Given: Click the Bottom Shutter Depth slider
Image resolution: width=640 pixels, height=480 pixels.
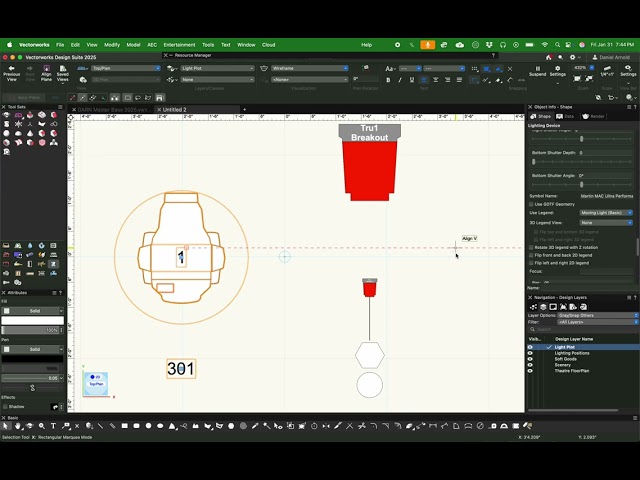Looking at the screenshot, I should [582, 162].
